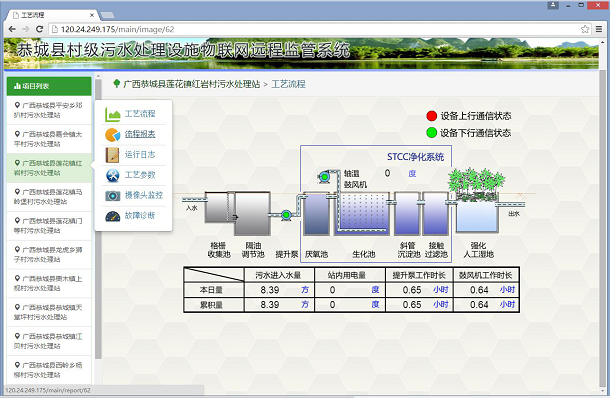Viewport: 610px width, 398px height.
Task: Select the 项目列表 header tab
Action: [x=49, y=86]
